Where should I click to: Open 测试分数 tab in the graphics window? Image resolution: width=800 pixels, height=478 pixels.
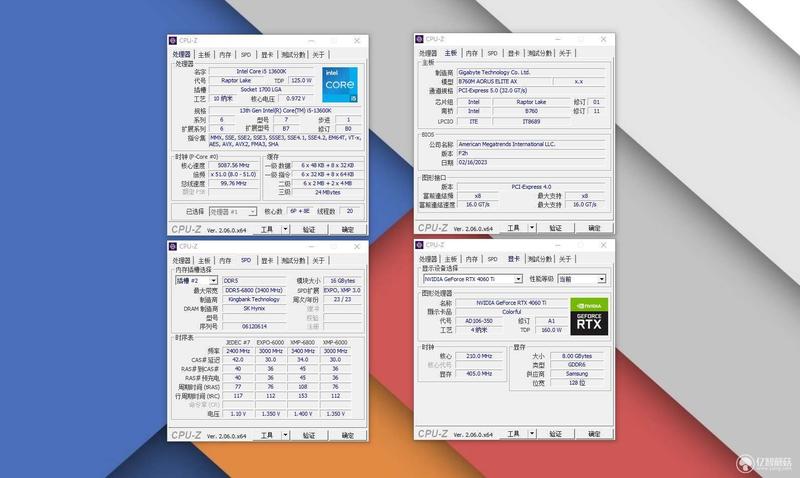pos(540,259)
